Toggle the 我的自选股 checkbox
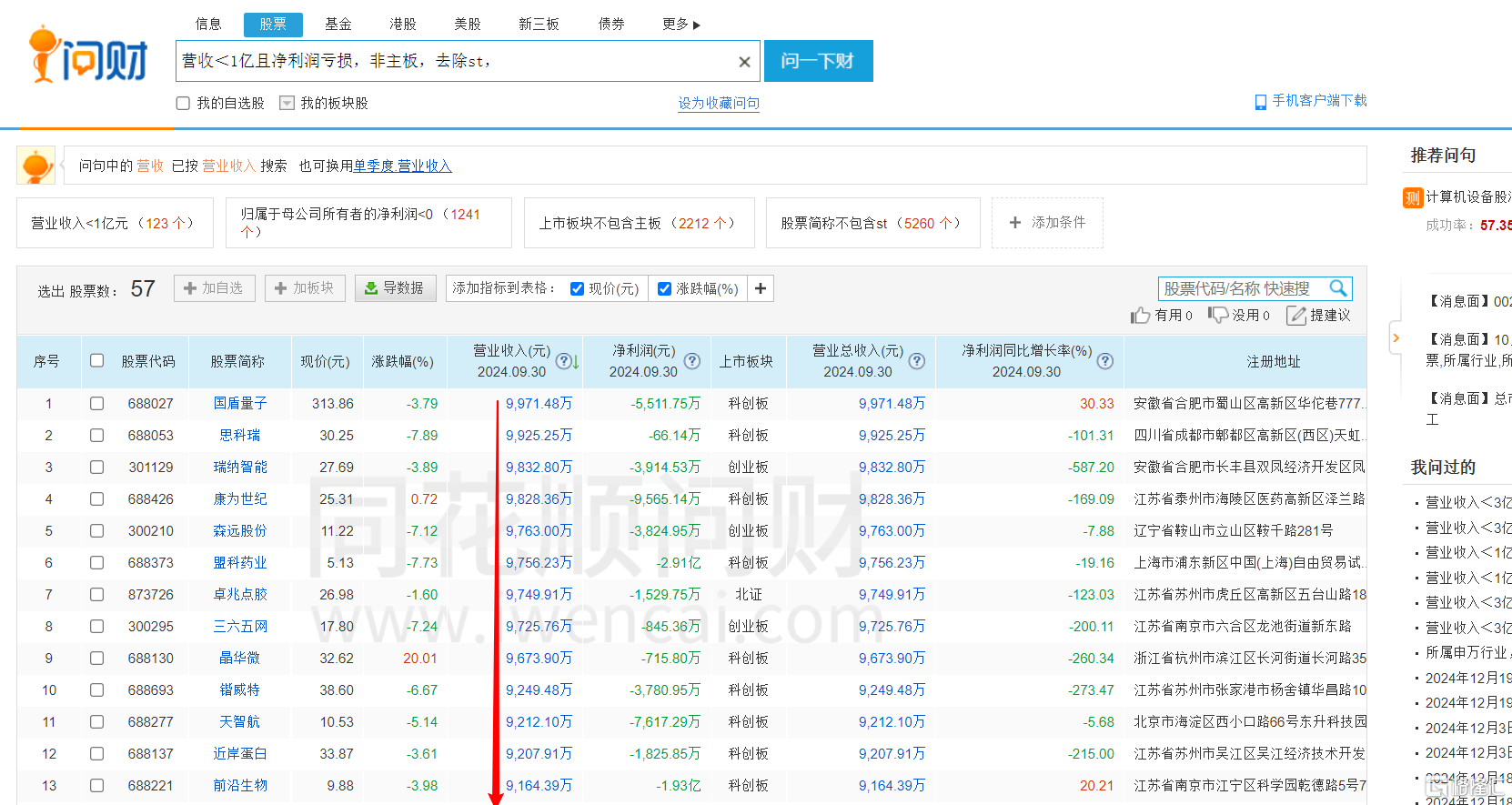1512x805 pixels. click(x=183, y=104)
